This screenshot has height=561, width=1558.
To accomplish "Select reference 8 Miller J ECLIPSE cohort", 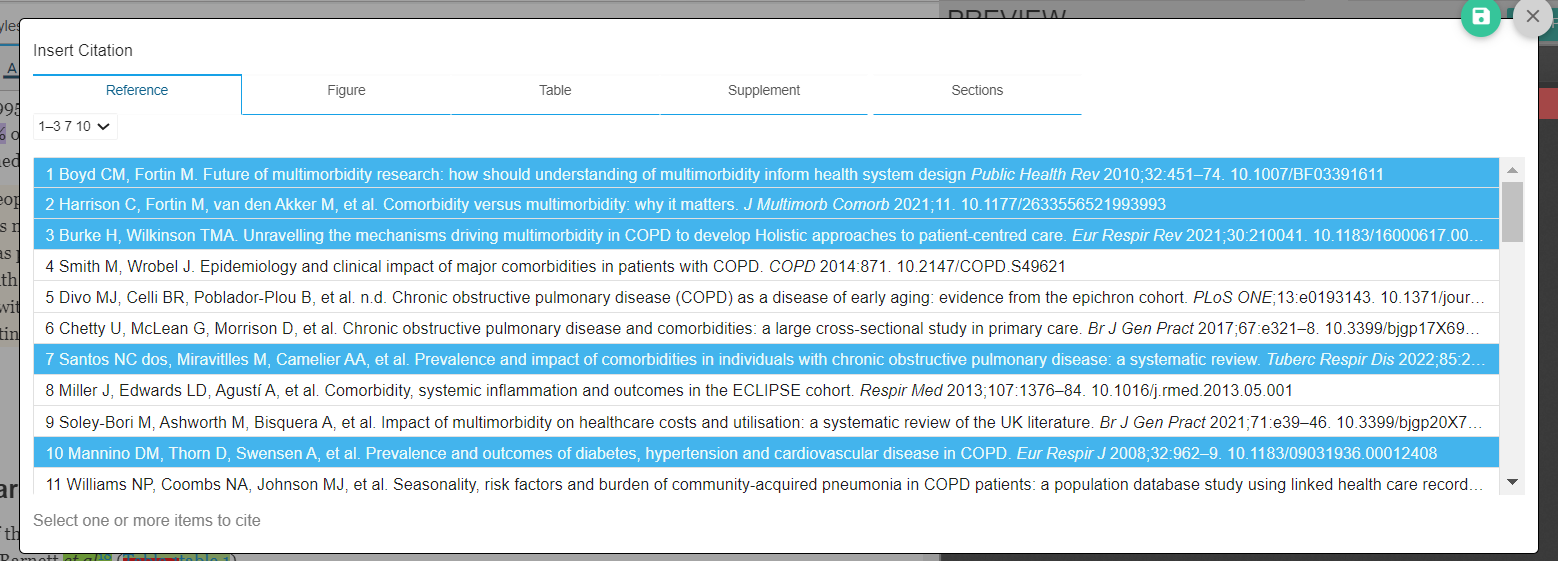I will (766, 391).
